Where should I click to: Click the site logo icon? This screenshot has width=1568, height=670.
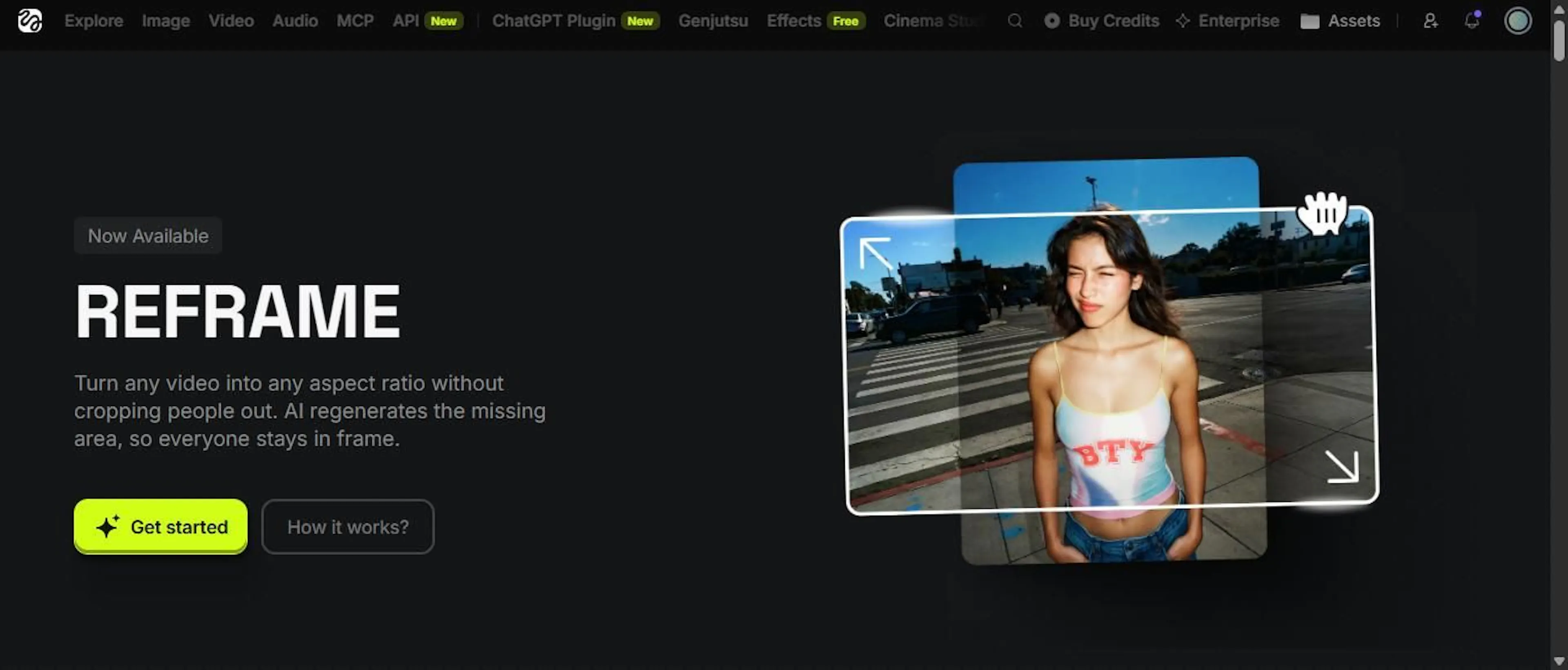click(x=30, y=21)
